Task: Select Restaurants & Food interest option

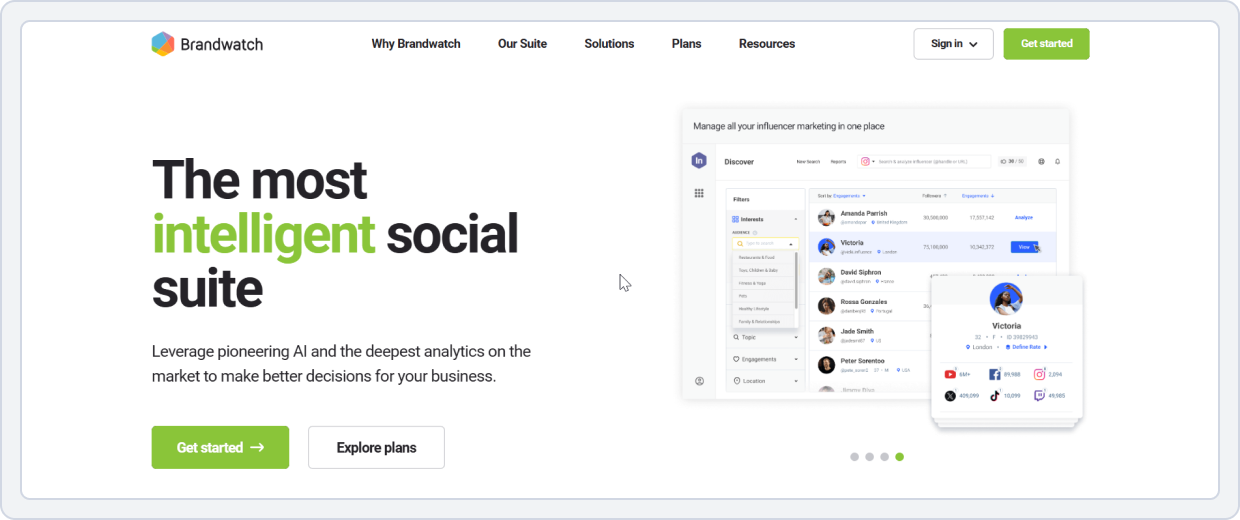Action: [x=764, y=257]
